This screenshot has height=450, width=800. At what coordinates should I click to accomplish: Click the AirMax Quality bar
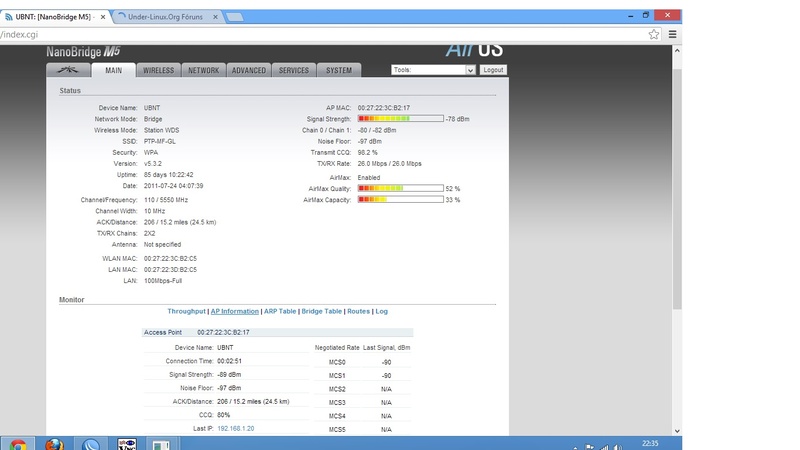[401, 188]
